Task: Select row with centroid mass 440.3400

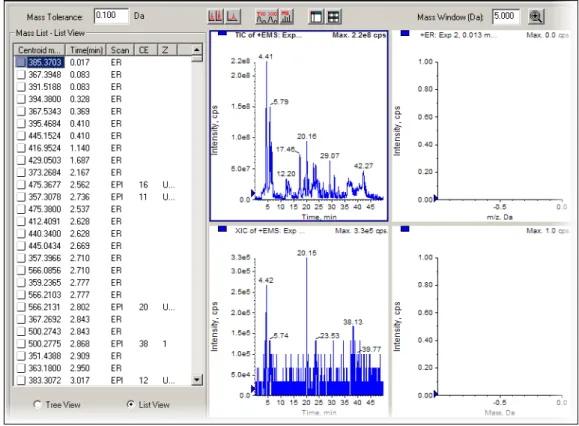Action: (x=103, y=234)
